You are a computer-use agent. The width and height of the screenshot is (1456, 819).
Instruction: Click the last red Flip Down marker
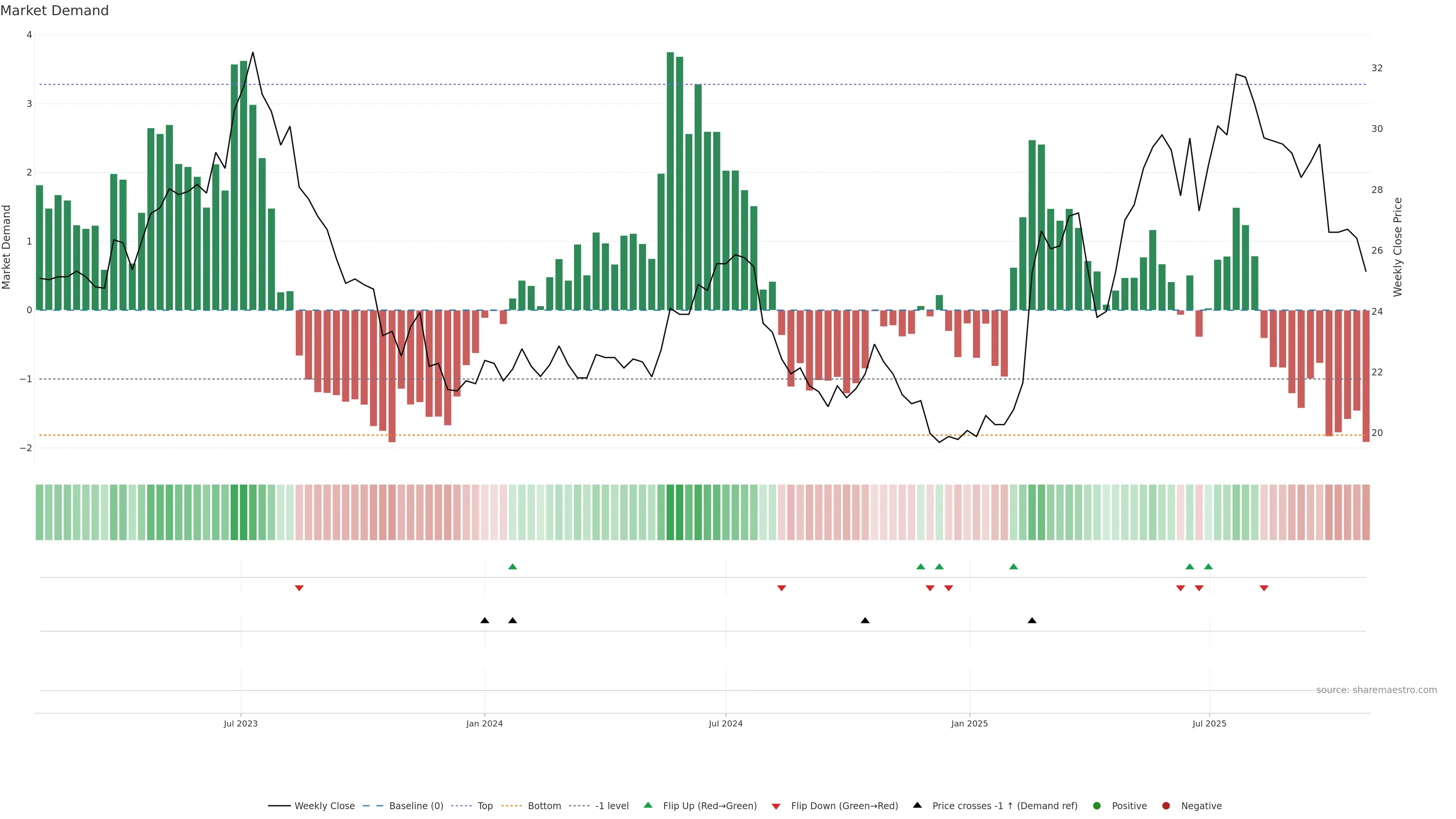click(1264, 588)
